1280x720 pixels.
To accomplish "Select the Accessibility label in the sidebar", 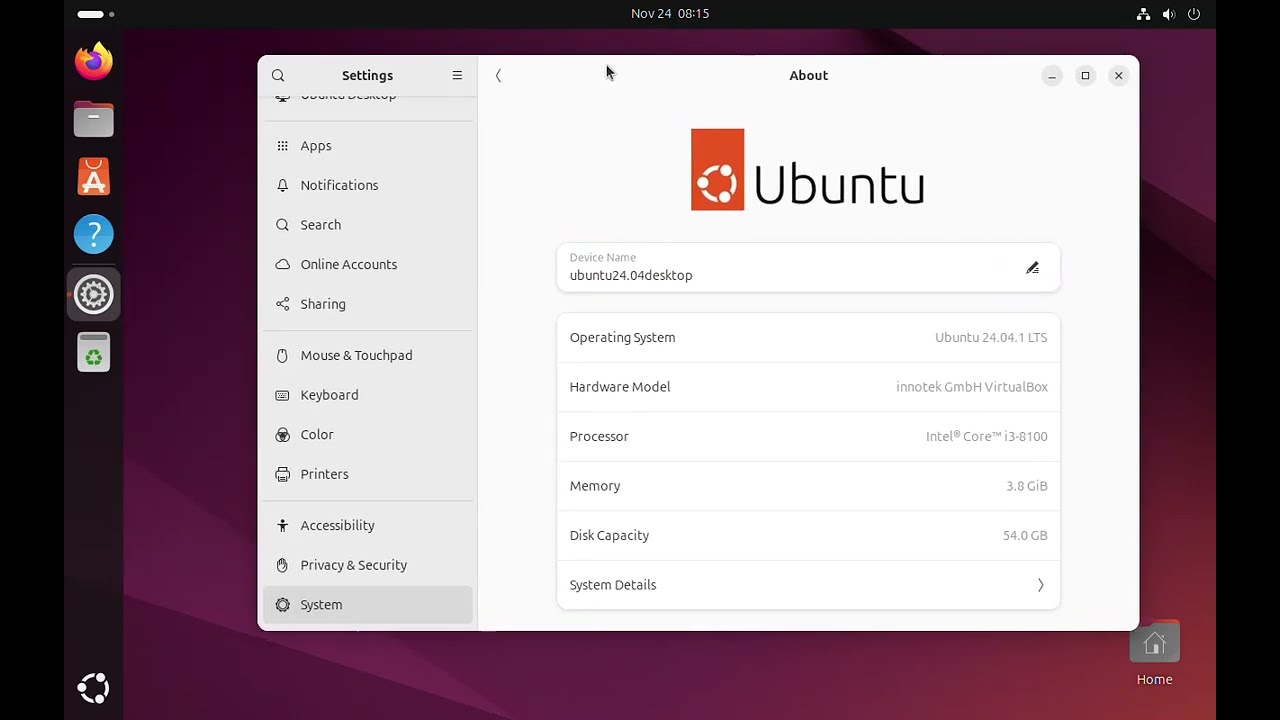I will 337,525.
